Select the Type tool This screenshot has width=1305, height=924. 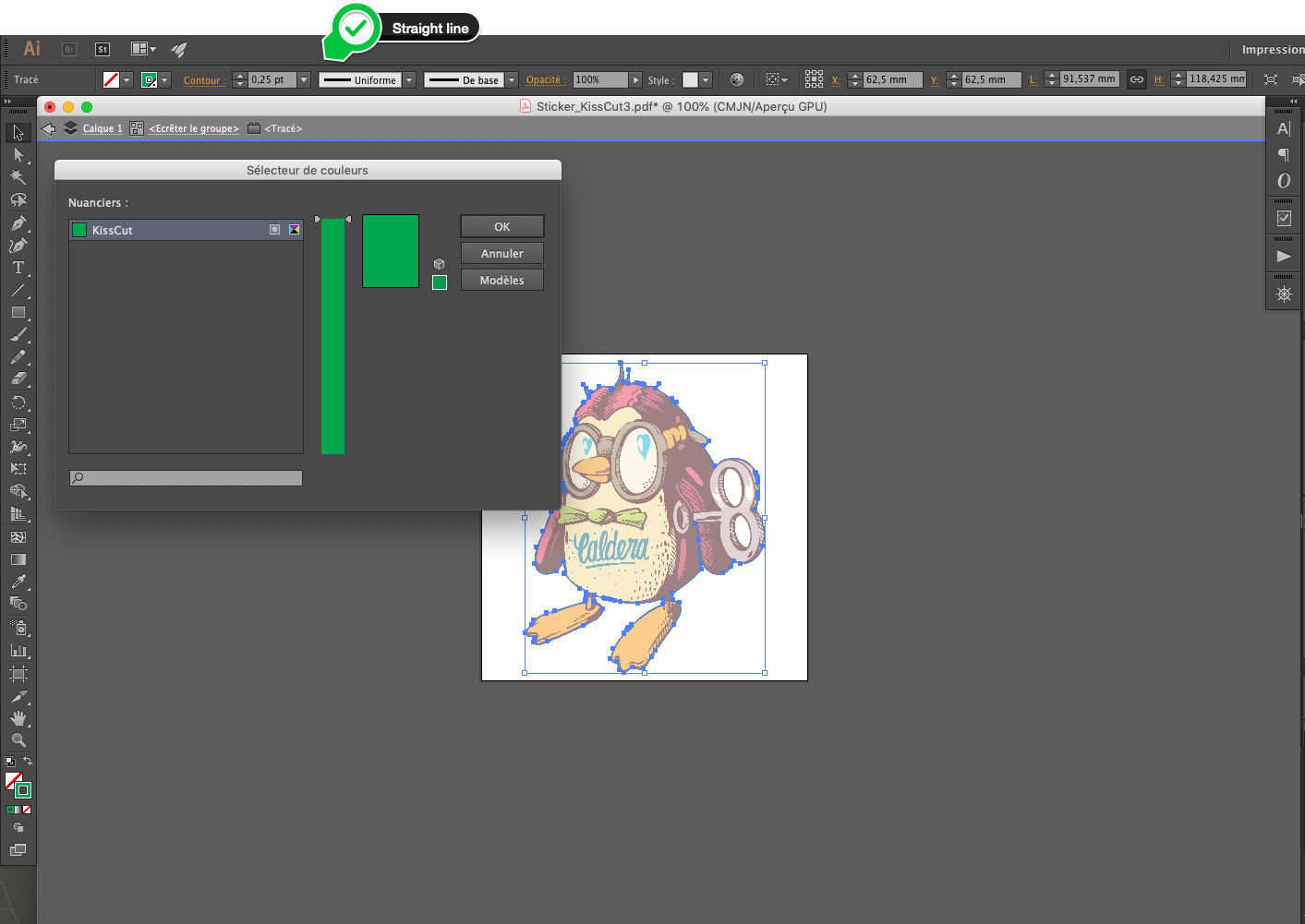[18, 268]
